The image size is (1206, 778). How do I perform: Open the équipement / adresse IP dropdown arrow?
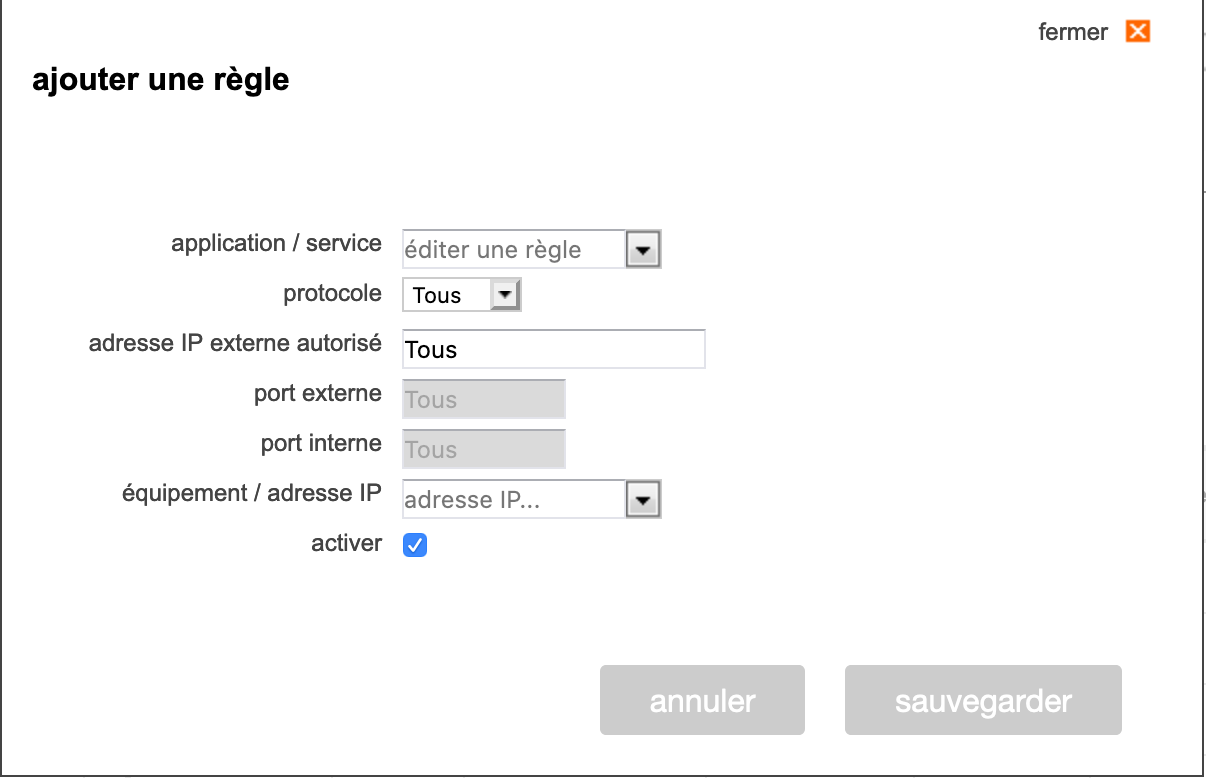643,499
